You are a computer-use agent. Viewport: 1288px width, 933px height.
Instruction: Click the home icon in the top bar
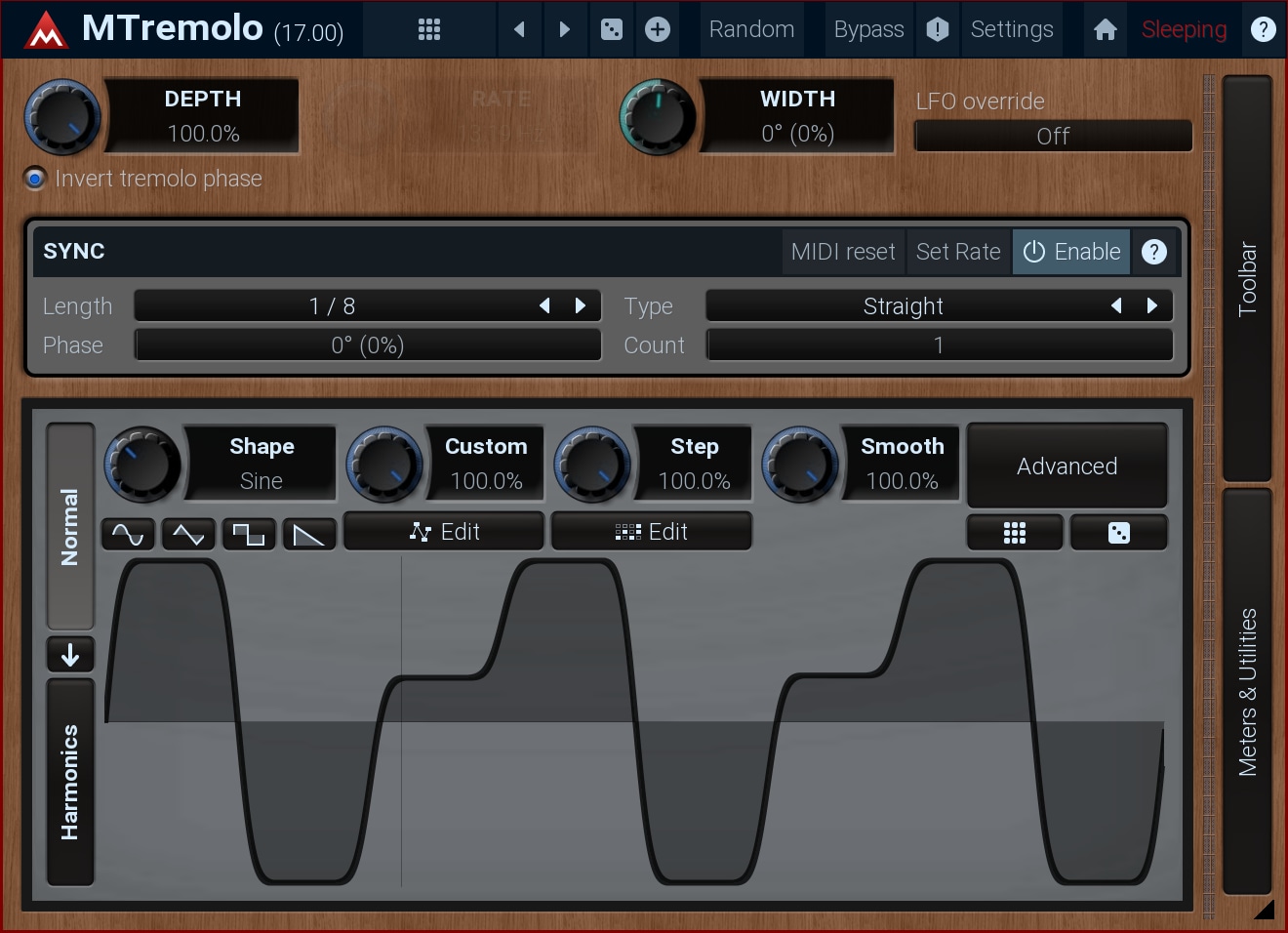click(1105, 29)
